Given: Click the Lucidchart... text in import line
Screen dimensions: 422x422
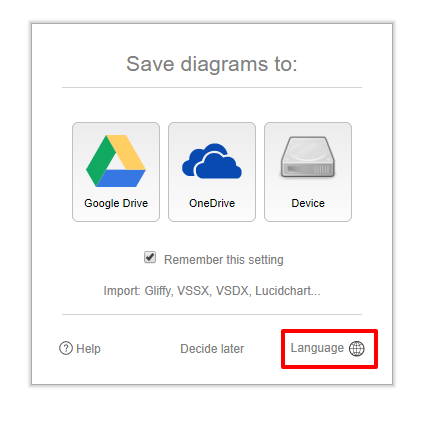Looking at the screenshot, I should click(288, 291).
